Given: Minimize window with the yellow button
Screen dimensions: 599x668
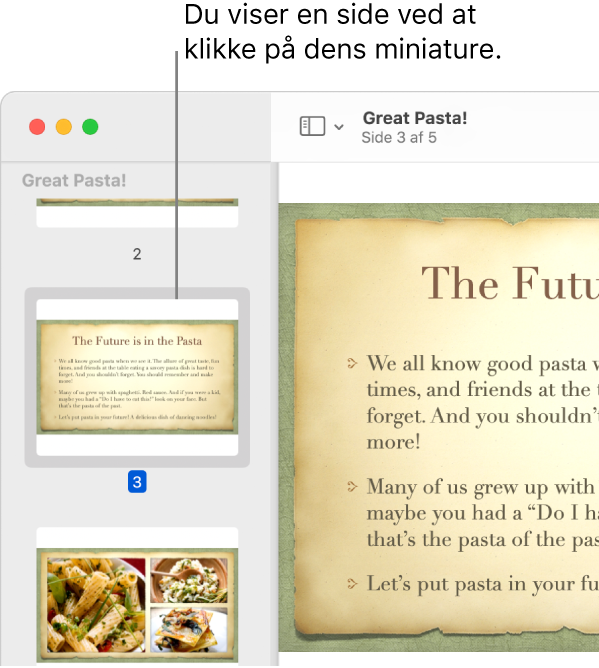Looking at the screenshot, I should [x=64, y=127].
